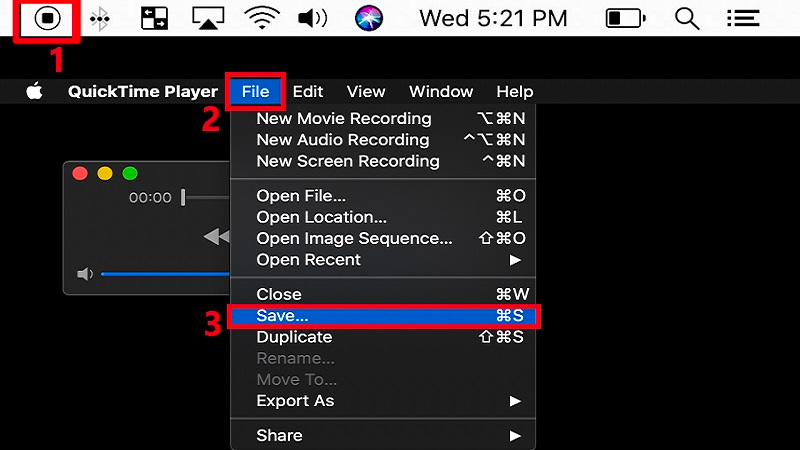Click the battery status icon

coord(626,18)
